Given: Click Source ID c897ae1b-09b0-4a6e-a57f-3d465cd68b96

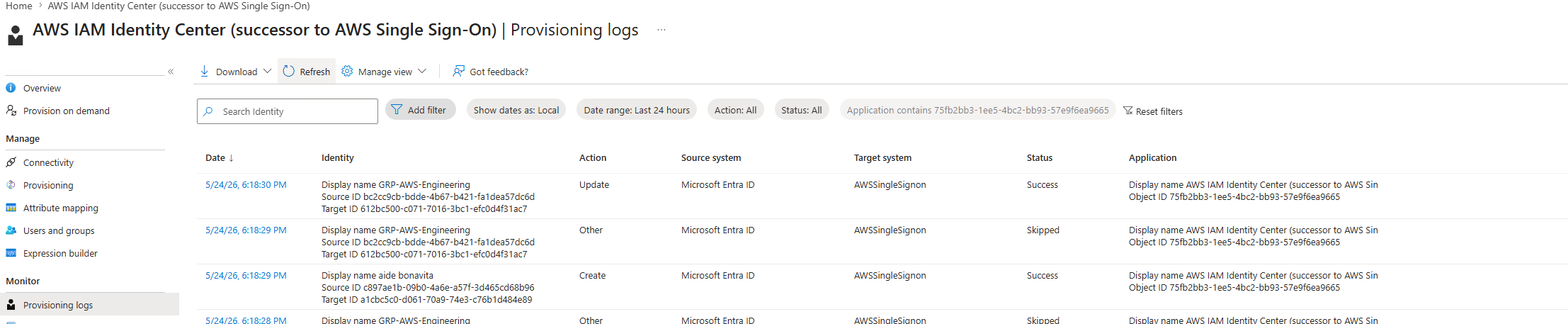Looking at the screenshot, I should click(x=428, y=288).
